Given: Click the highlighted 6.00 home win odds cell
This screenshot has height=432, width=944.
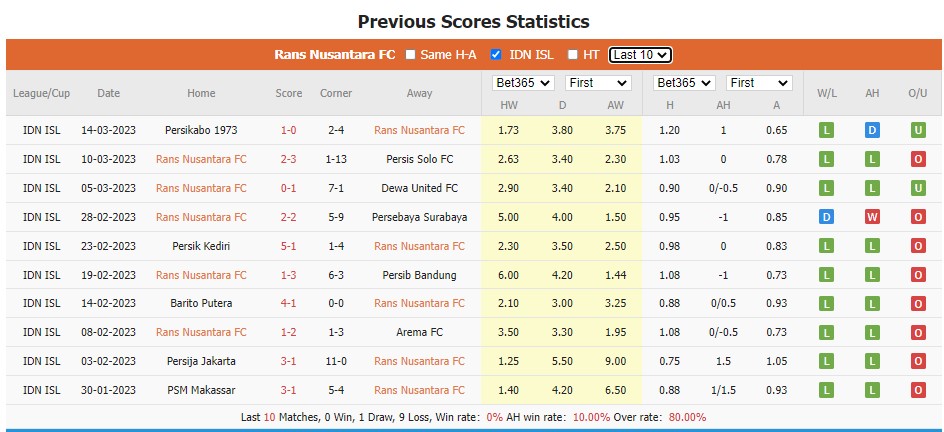Looking at the screenshot, I should (x=508, y=275).
